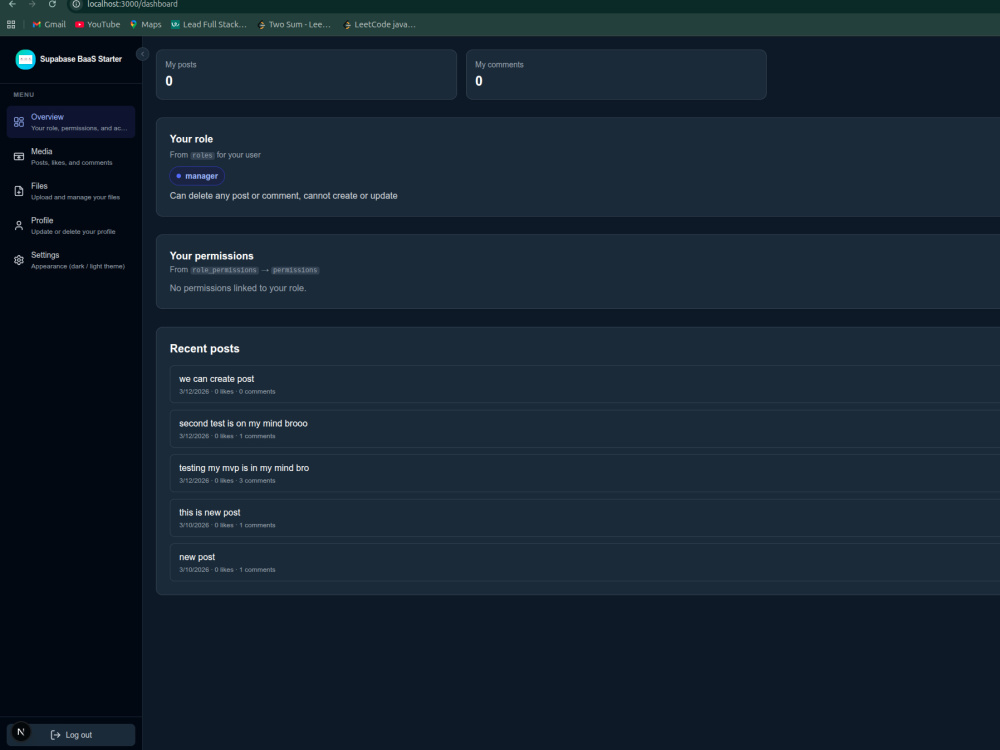1000x750 pixels.
Task: Open the Two Sum - Lee... bookmark
Action: point(294,25)
